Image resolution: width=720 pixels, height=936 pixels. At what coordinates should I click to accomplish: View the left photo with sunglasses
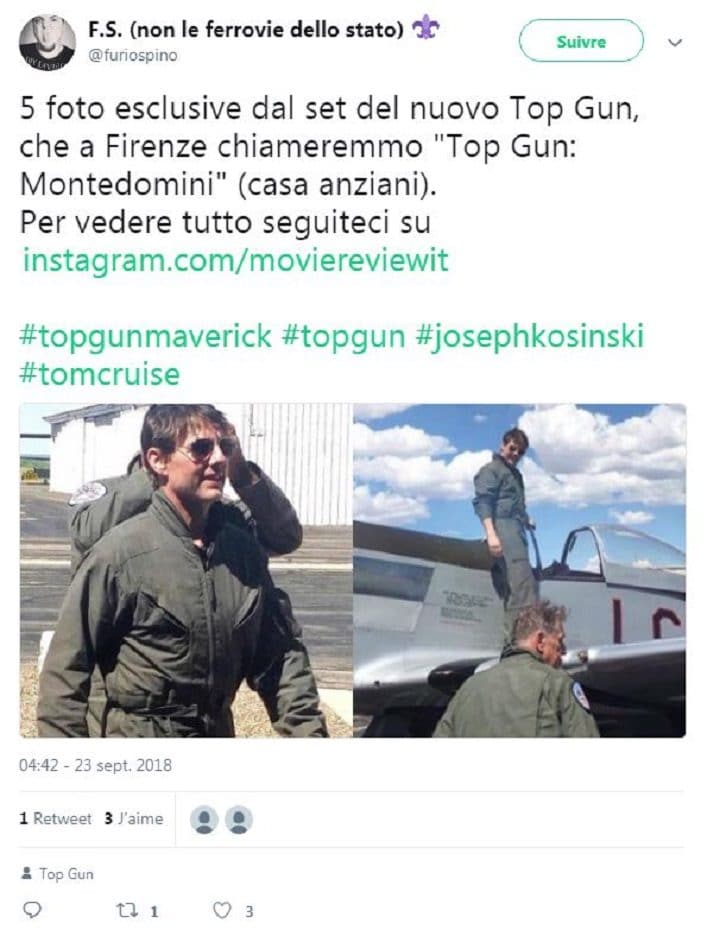[186, 571]
